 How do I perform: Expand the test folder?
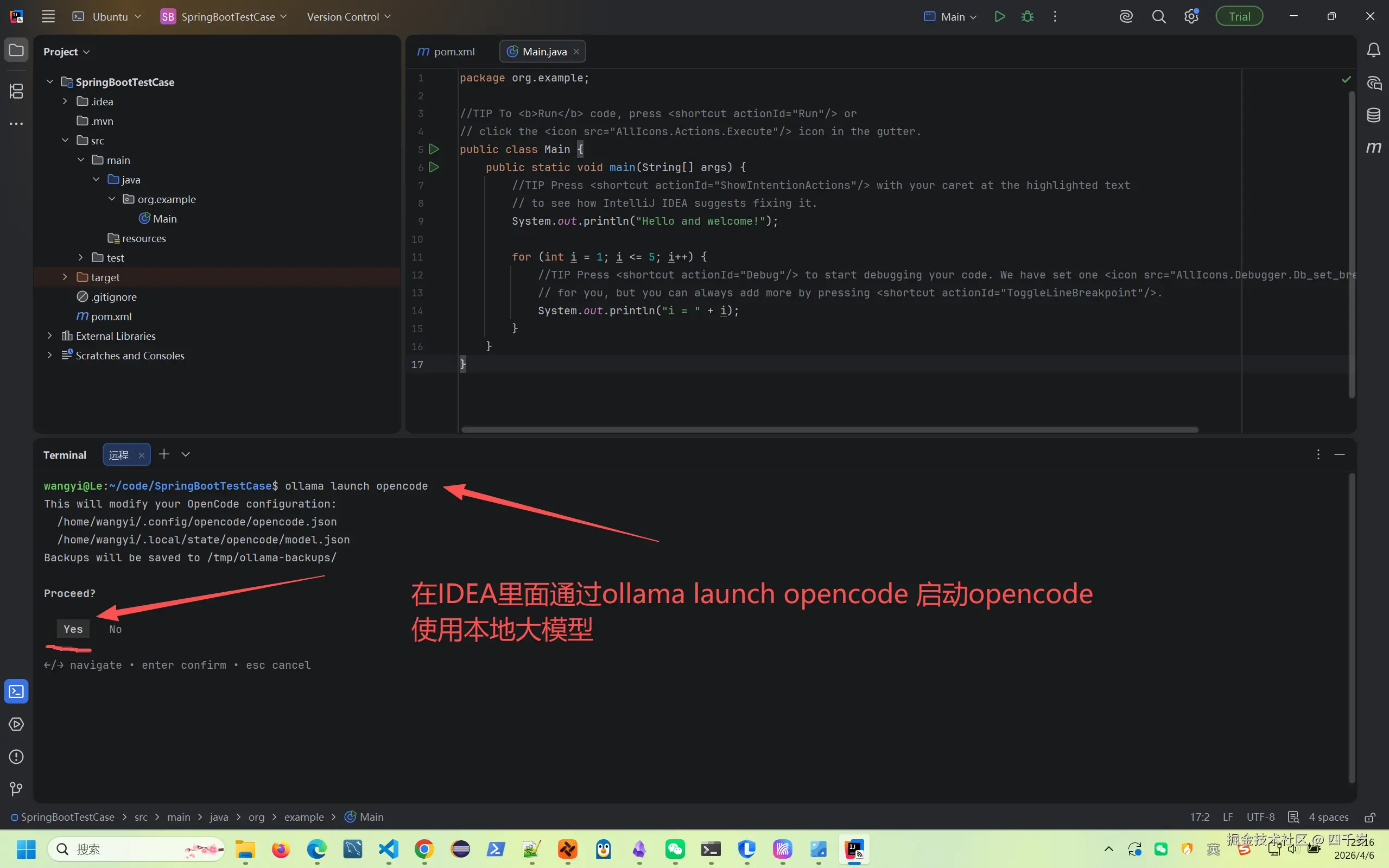pyautogui.click(x=80, y=257)
